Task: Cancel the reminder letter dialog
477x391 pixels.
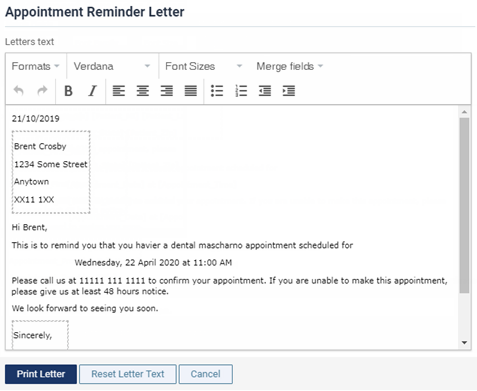Action: 206,374
